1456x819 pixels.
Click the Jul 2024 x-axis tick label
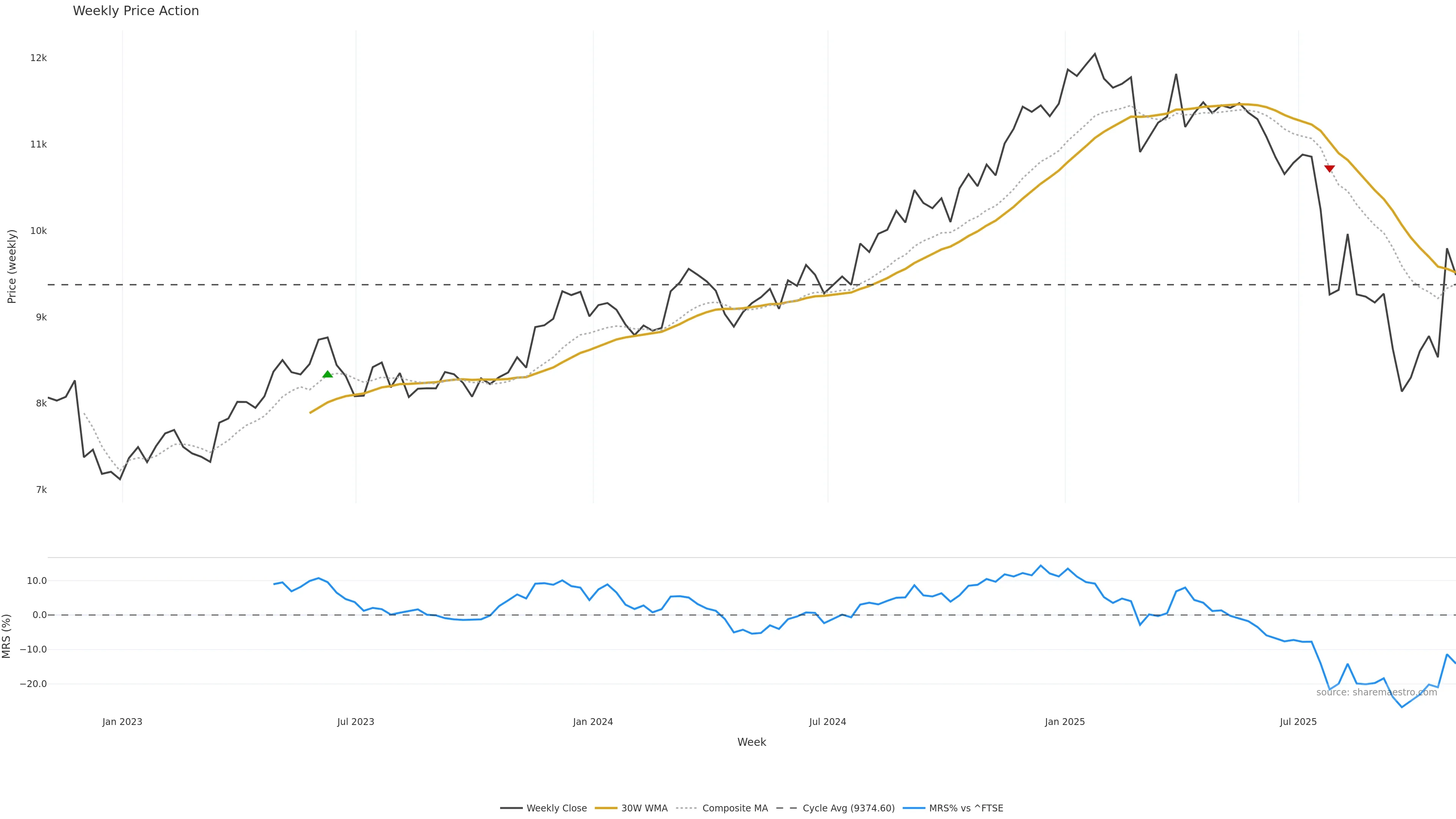pos(827,722)
